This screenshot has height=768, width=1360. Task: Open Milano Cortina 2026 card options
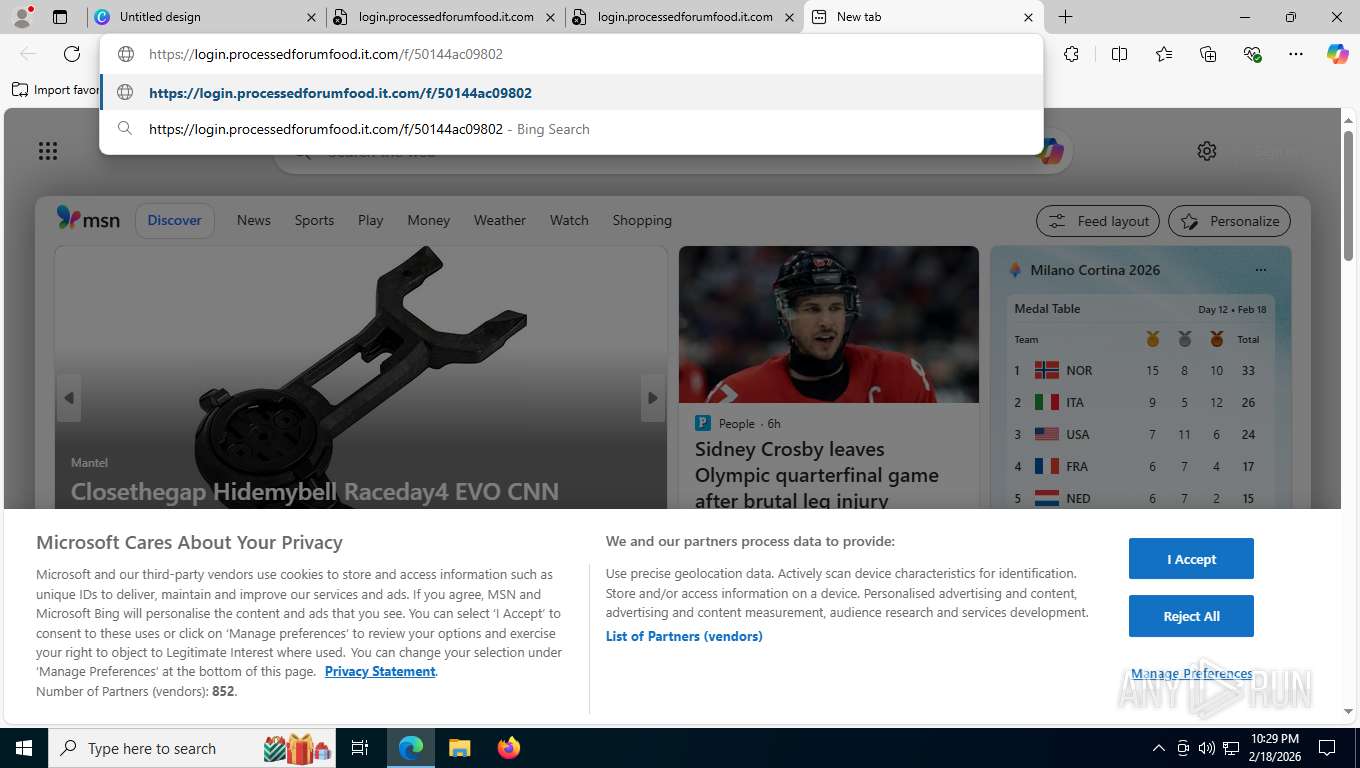[1261, 270]
